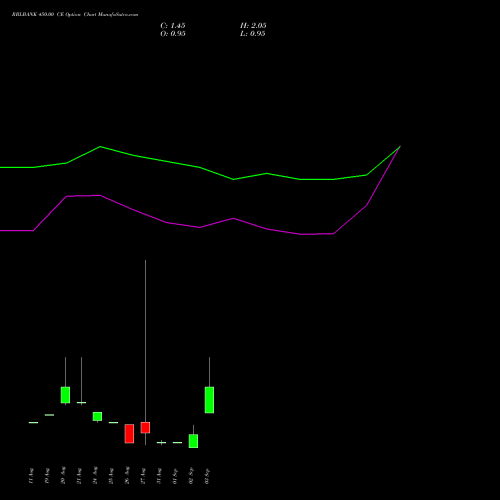Screen dimensions: 500x500
Task: Click the RBLBANK 450.00 CE chart title
Action: (75, 15)
